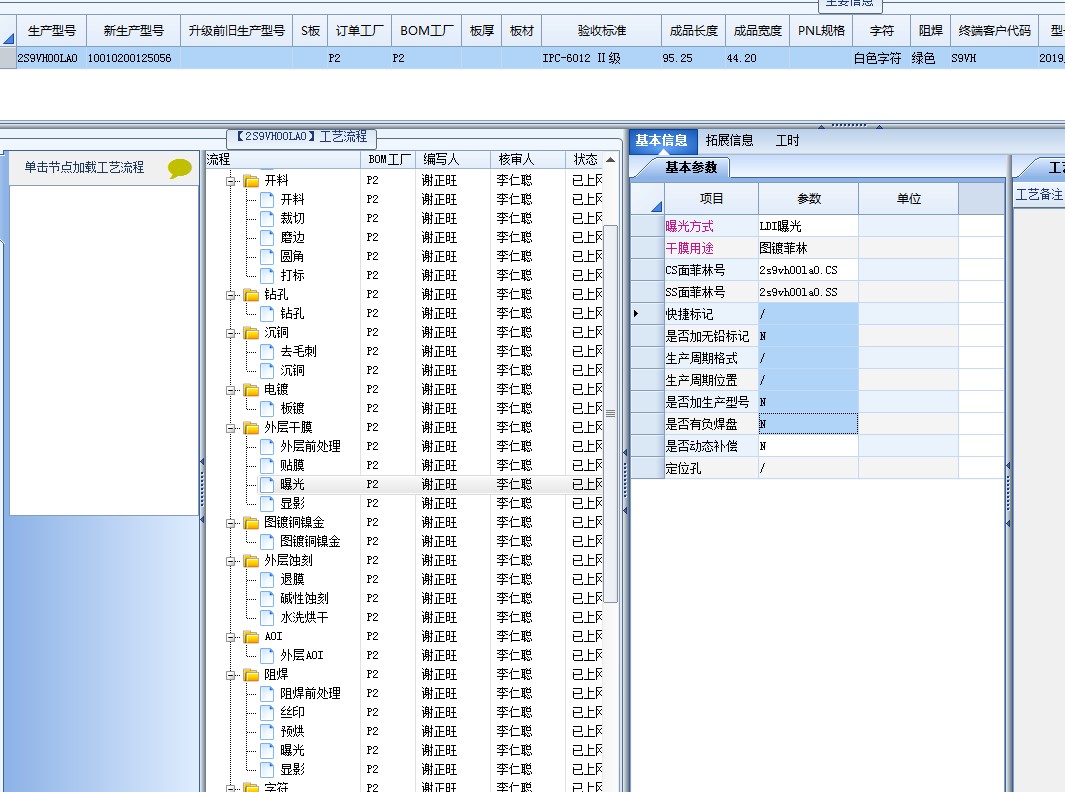Click the 生产型号 column header

click(x=52, y=31)
